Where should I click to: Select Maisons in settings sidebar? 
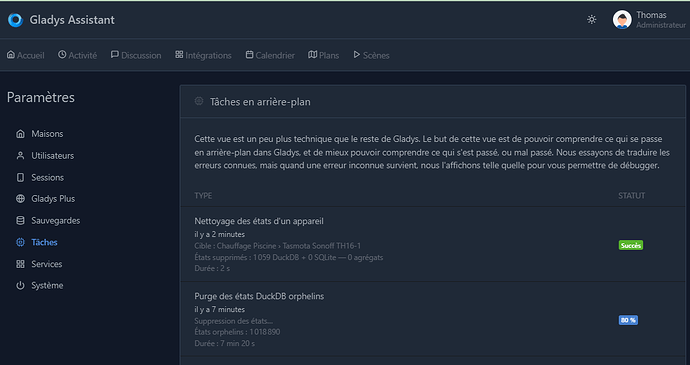[40, 134]
